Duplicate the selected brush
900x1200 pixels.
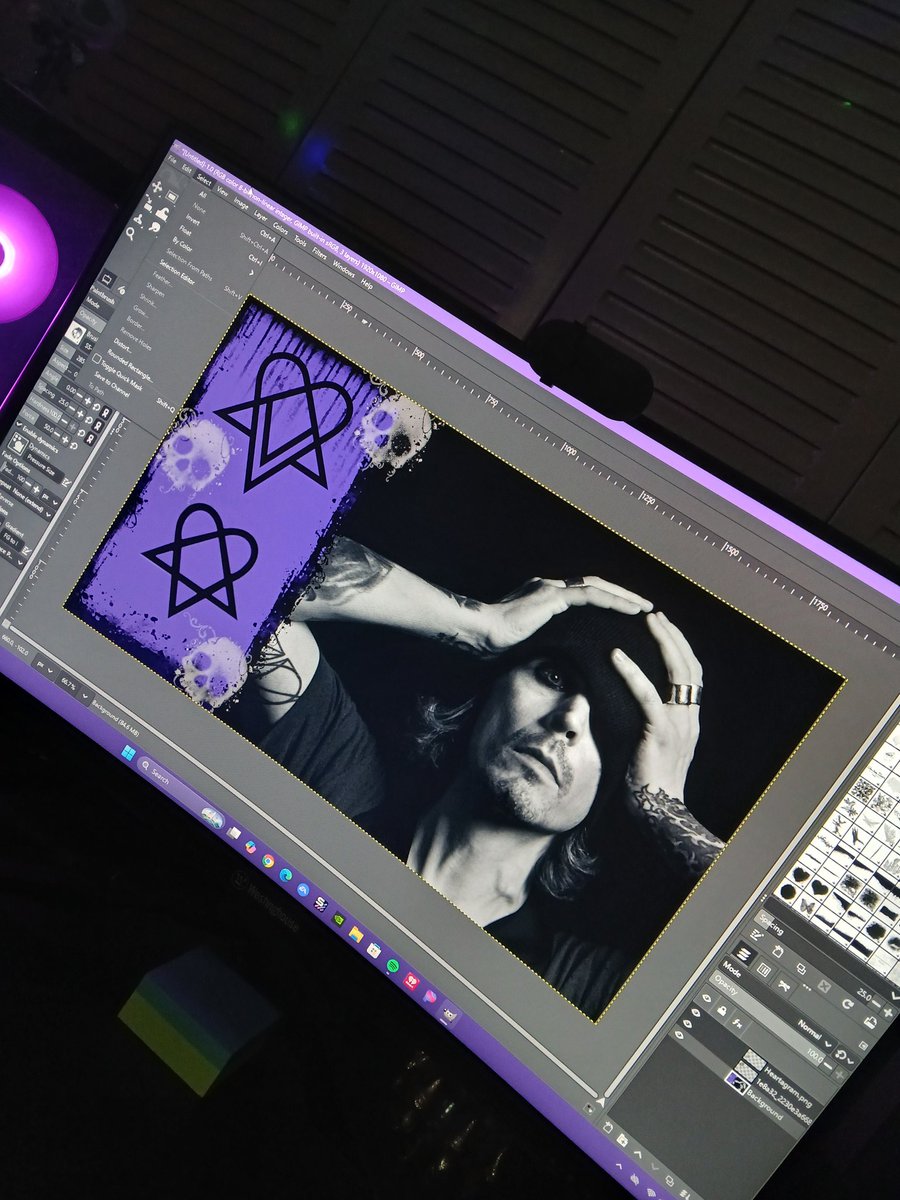[x=801, y=968]
